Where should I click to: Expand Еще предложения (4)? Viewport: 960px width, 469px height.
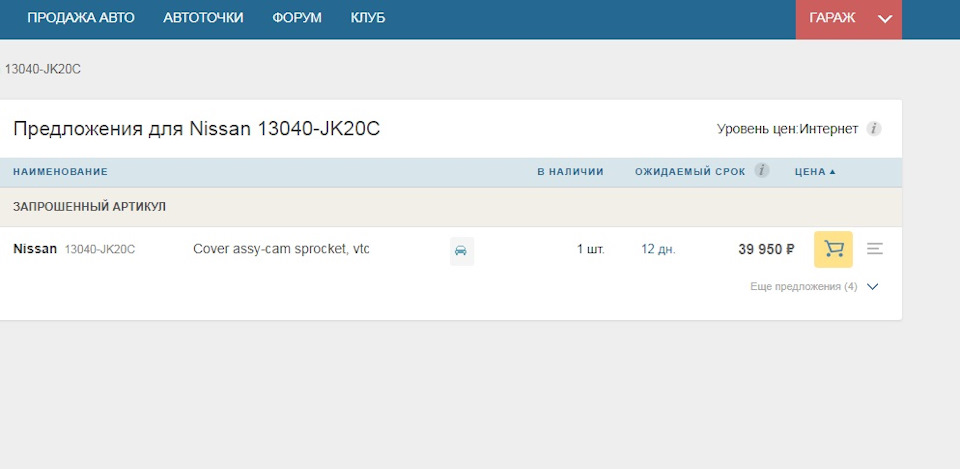[x=814, y=287]
